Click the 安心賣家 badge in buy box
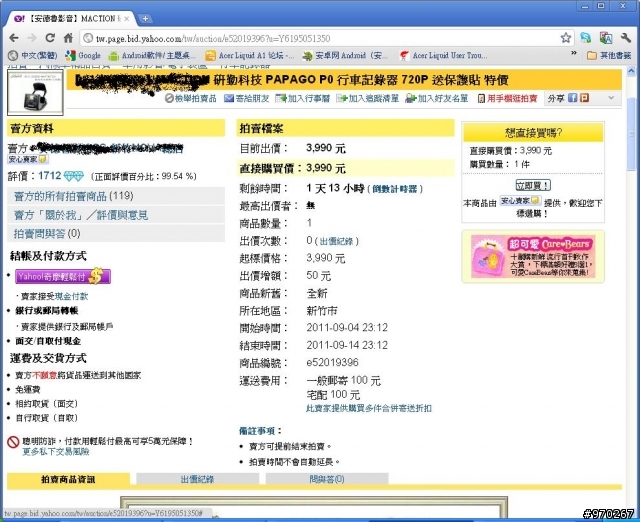 [x=520, y=201]
